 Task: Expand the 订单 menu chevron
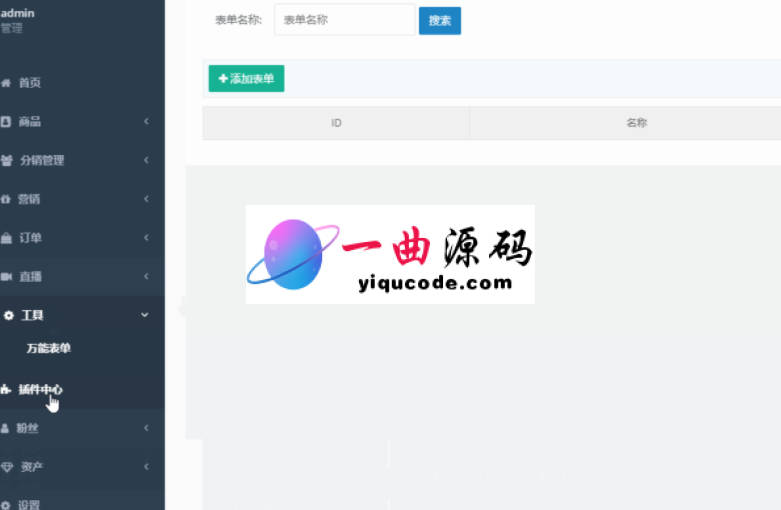click(x=146, y=237)
